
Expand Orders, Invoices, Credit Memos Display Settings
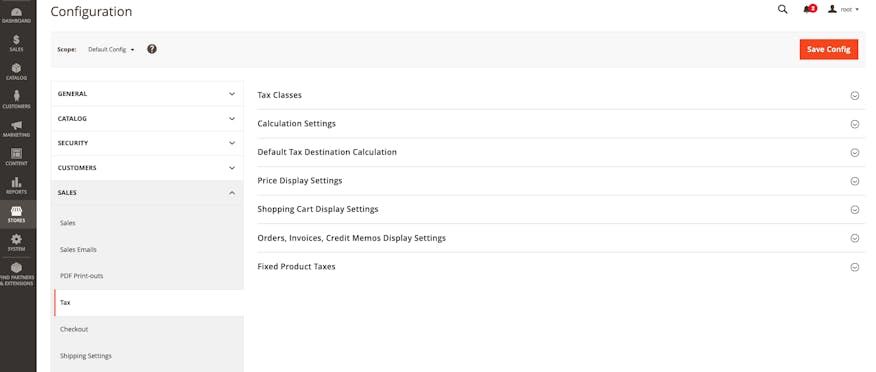[x=560, y=238]
